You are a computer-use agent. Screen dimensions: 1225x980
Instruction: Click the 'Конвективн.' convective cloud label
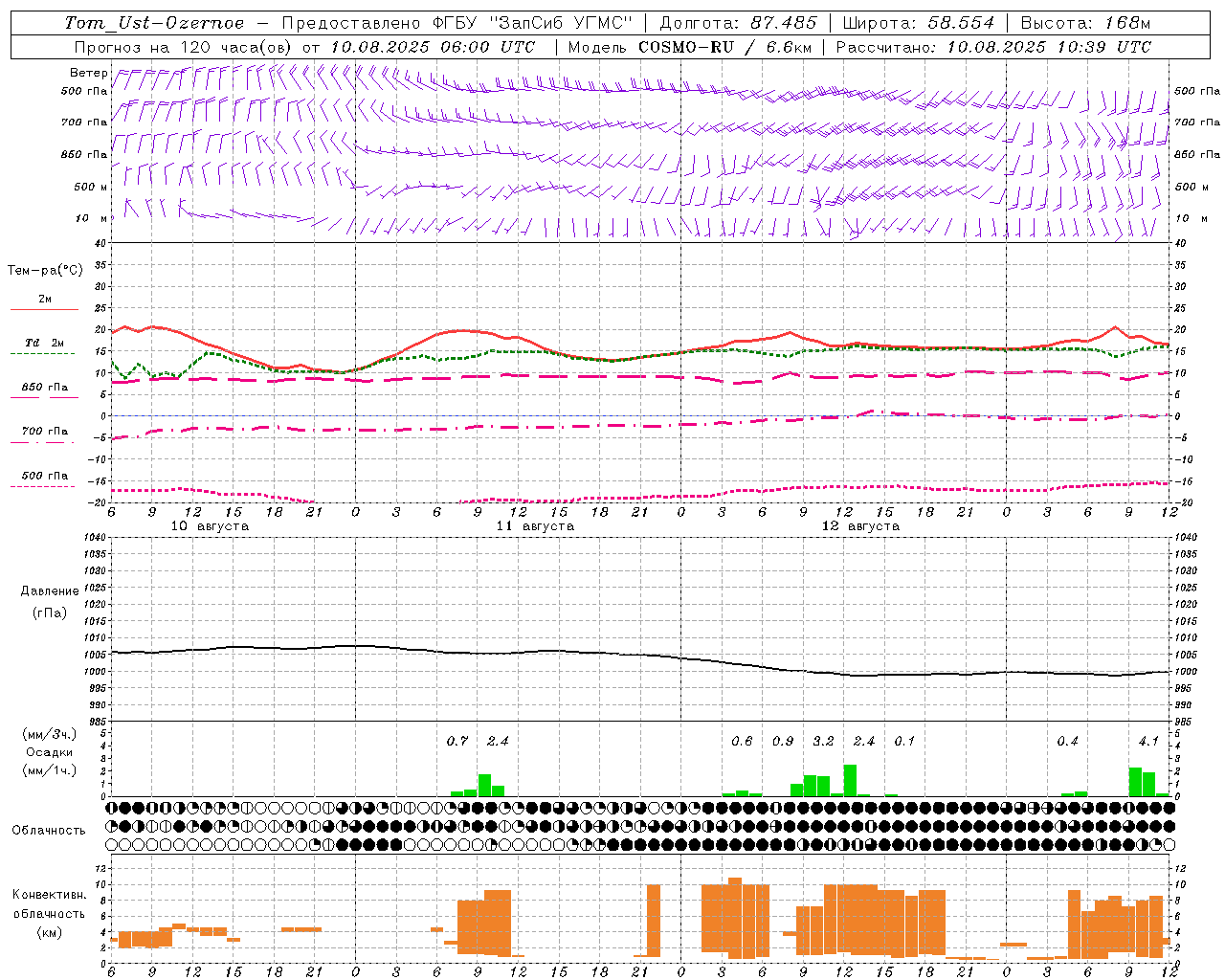50,895
